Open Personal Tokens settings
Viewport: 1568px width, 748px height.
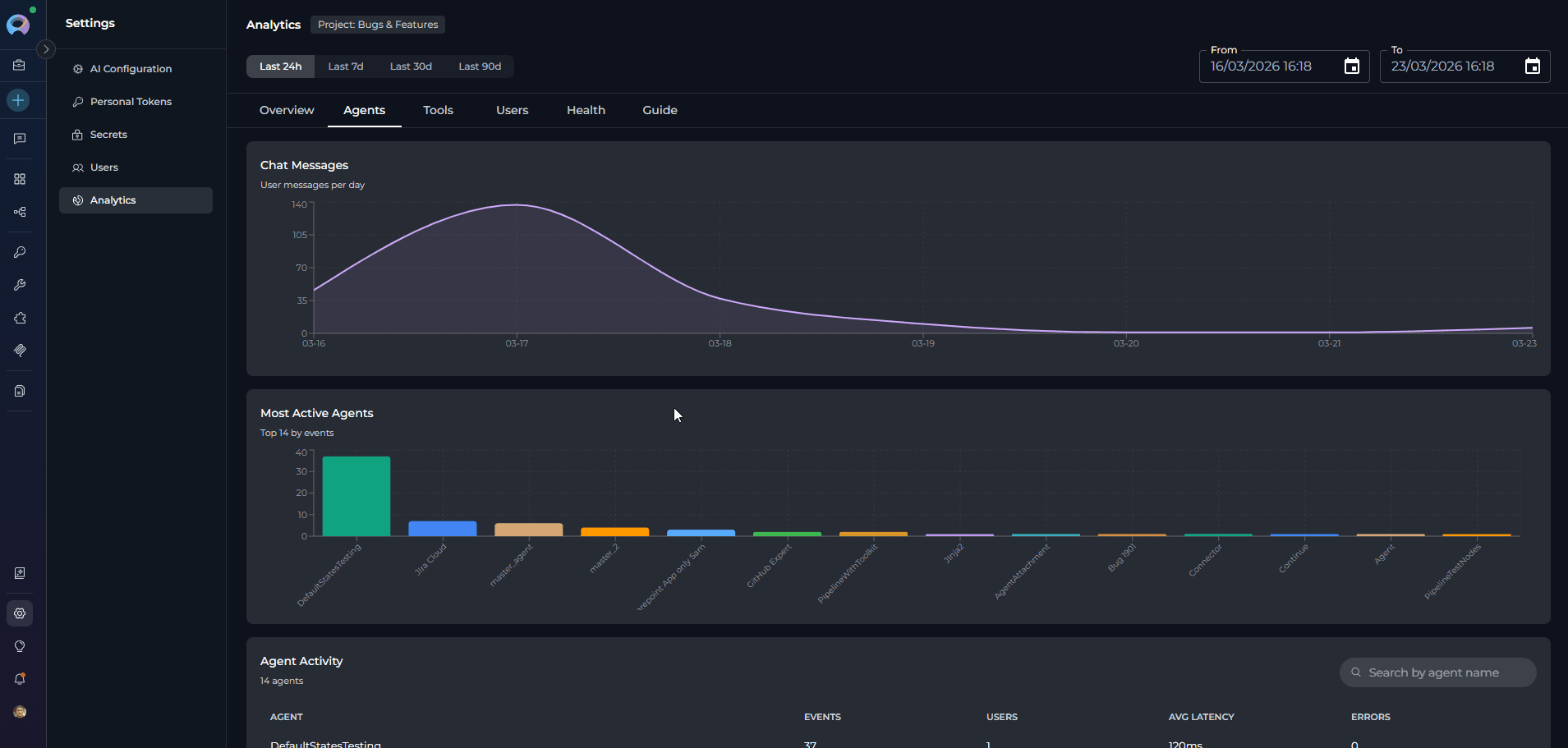[x=131, y=102]
